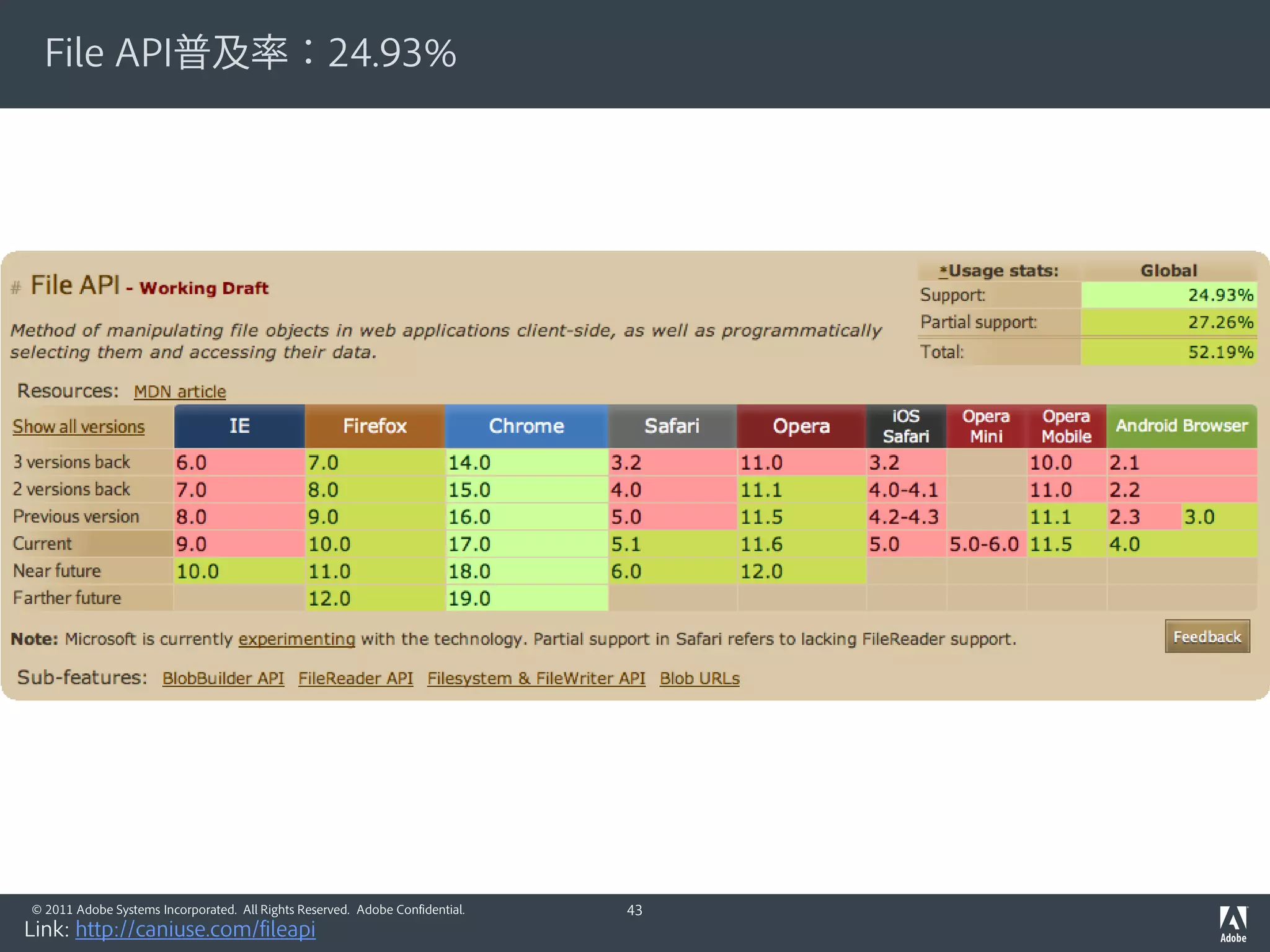The width and height of the screenshot is (1270, 952).
Task: Click iOS Safari 4.0-4.1 cell
Action: coord(906,490)
